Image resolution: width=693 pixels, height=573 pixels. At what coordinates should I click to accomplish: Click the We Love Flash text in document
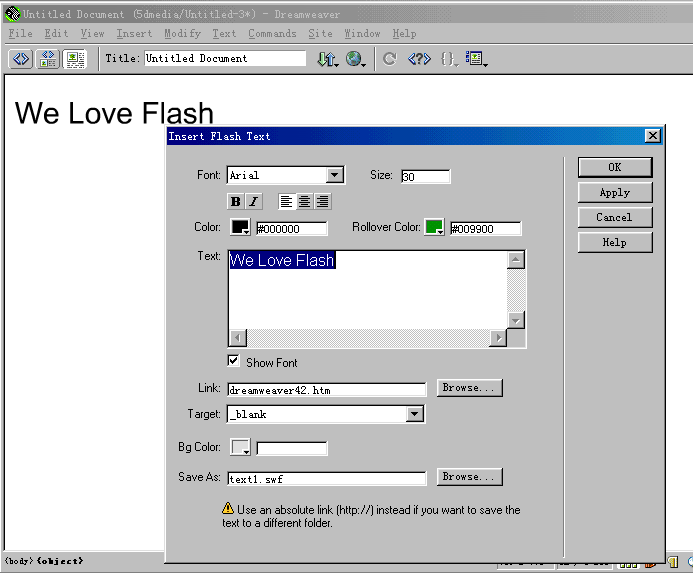point(114,113)
